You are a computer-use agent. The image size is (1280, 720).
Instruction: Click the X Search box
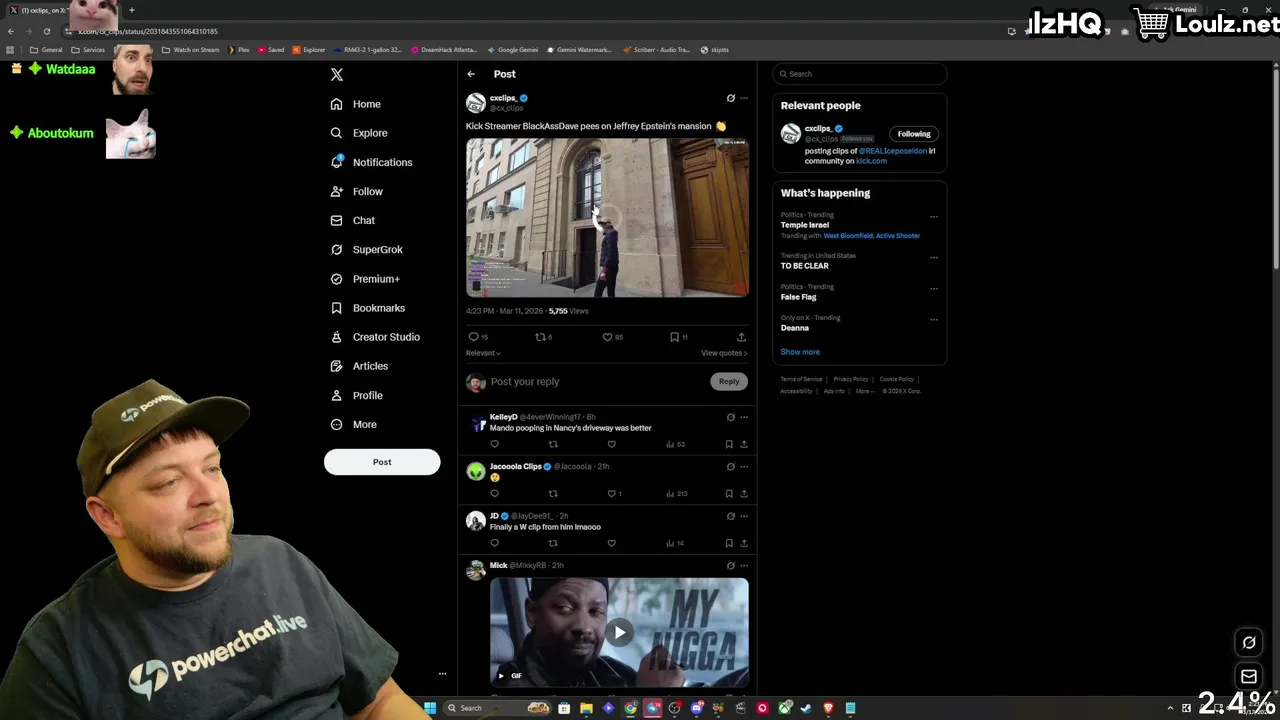coord(860,74)
